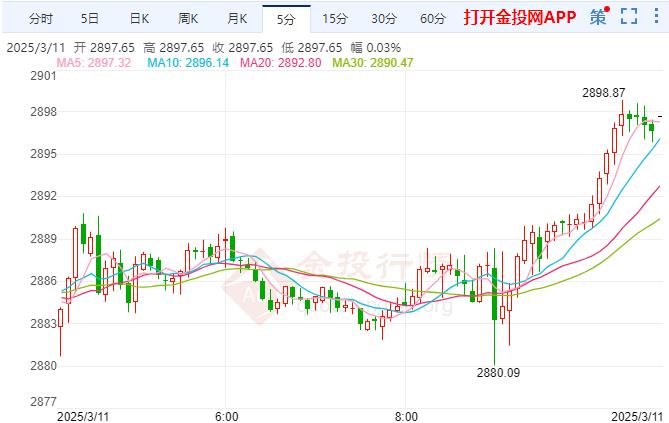Screen dimensions: 669x423
Task: Click the 8:00 time axis label
Action: (406, 416)
